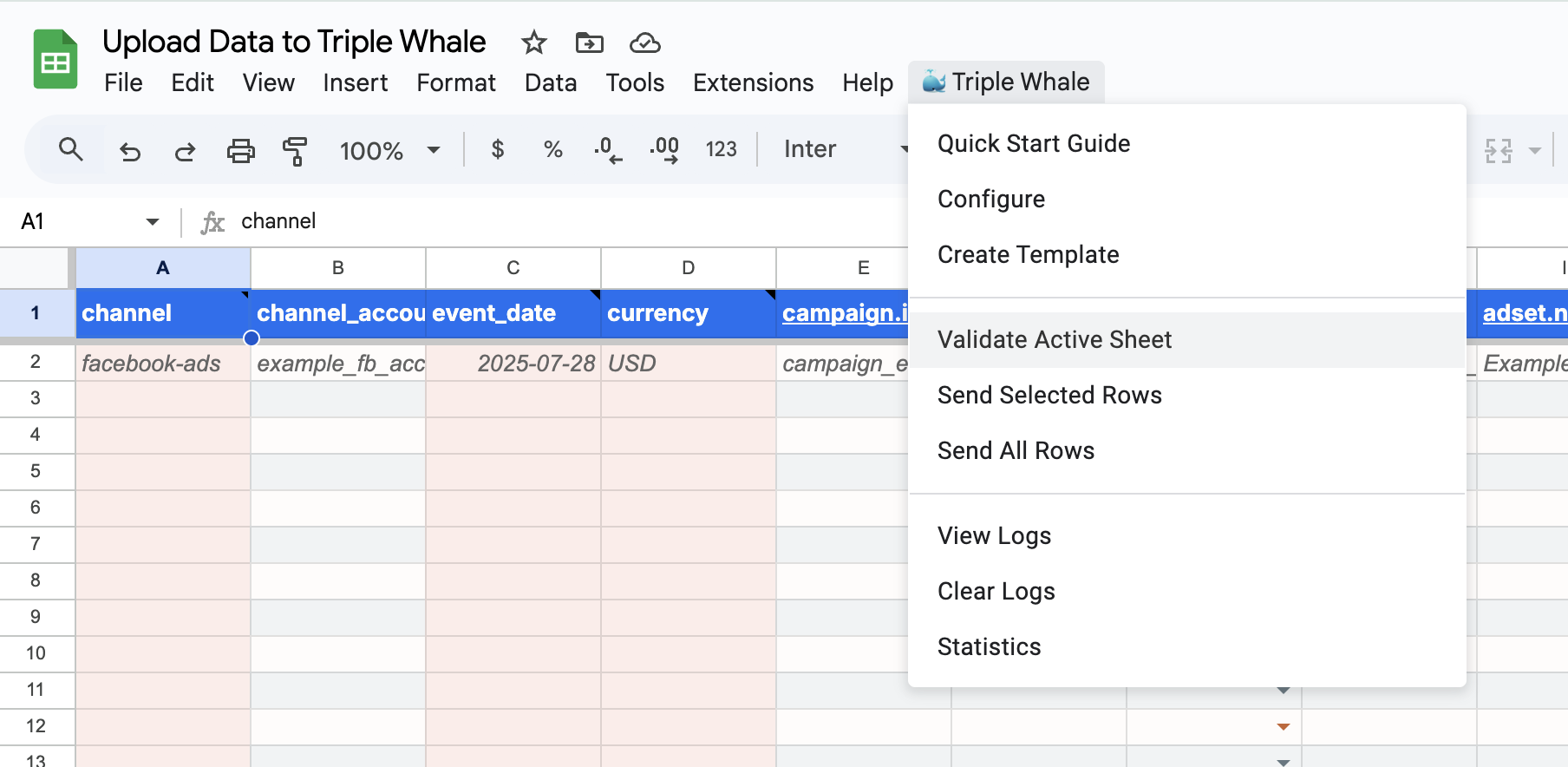Image resolution: width=1568 pixels, height=767 pixels.
Task: Decrease decimal places
Action: click(x=608, y=150)
